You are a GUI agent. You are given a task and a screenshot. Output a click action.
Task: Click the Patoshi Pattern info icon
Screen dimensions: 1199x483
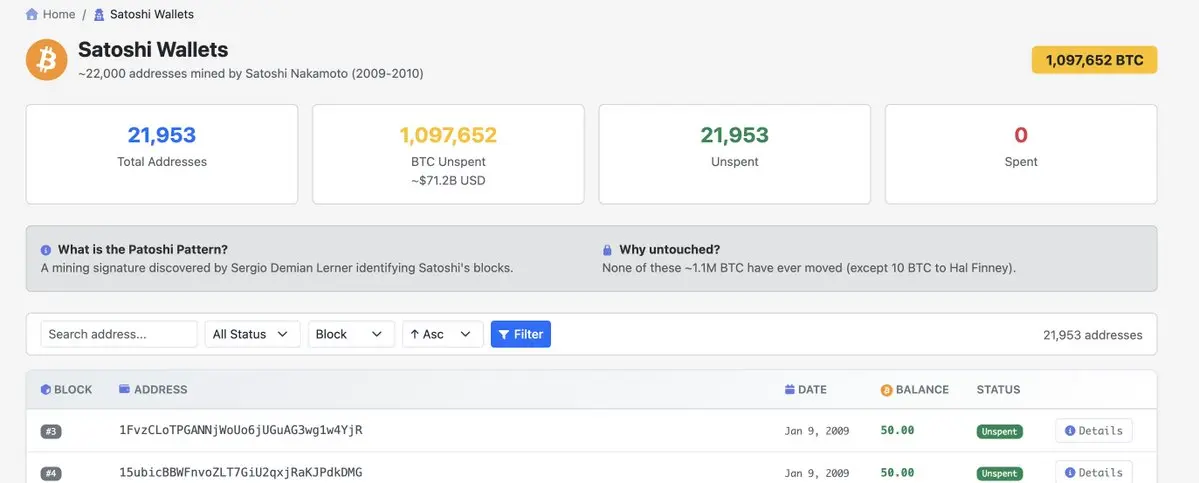pyautogui.click(x=46, y=250)
